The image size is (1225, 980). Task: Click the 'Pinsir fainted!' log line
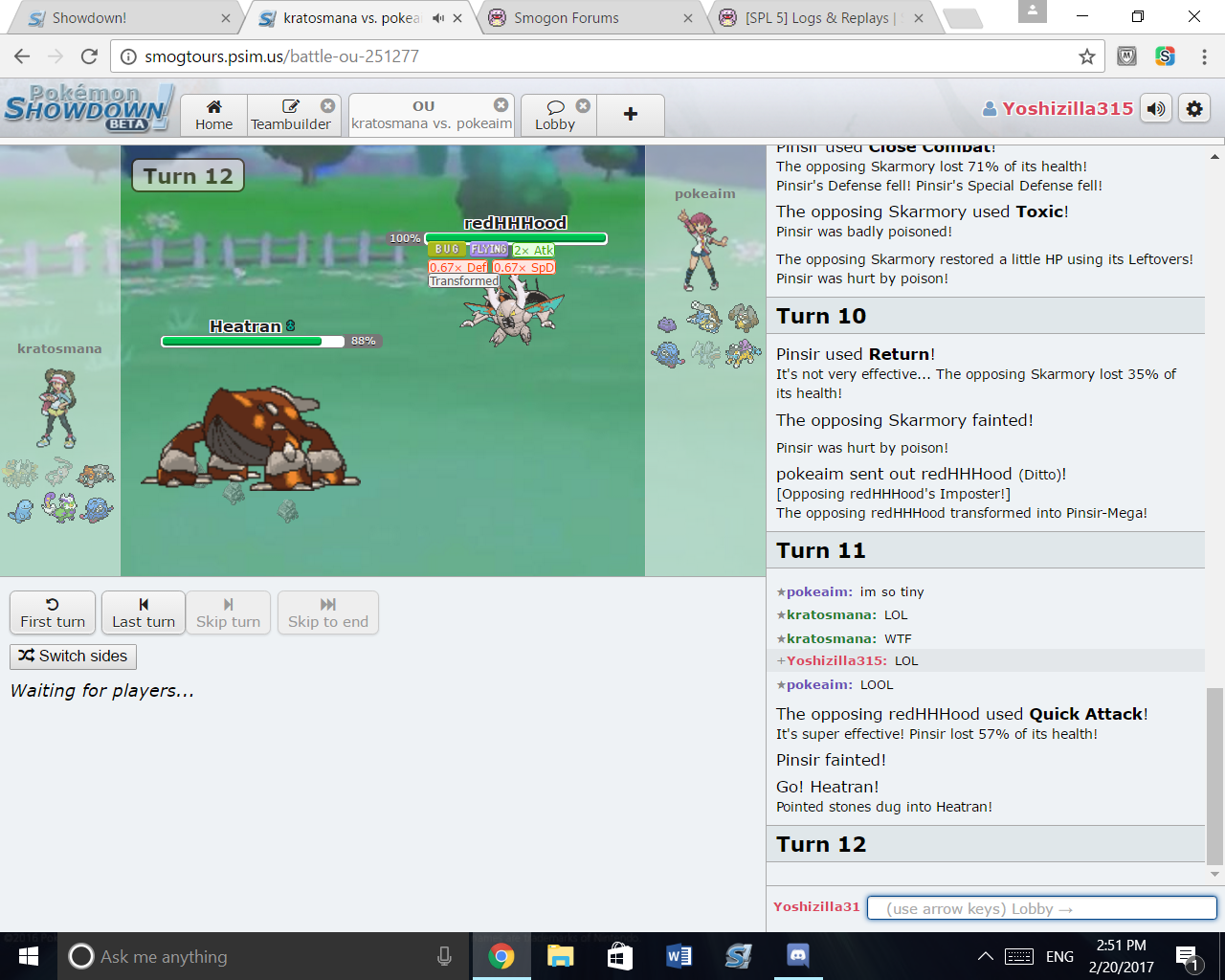click(x=831, y=760)
